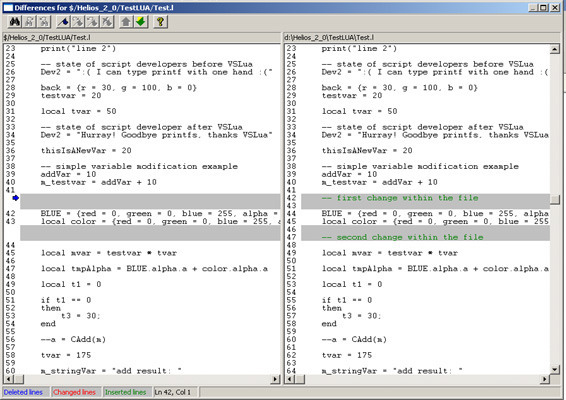Click the window icon in the title bar

coord(8,8)
